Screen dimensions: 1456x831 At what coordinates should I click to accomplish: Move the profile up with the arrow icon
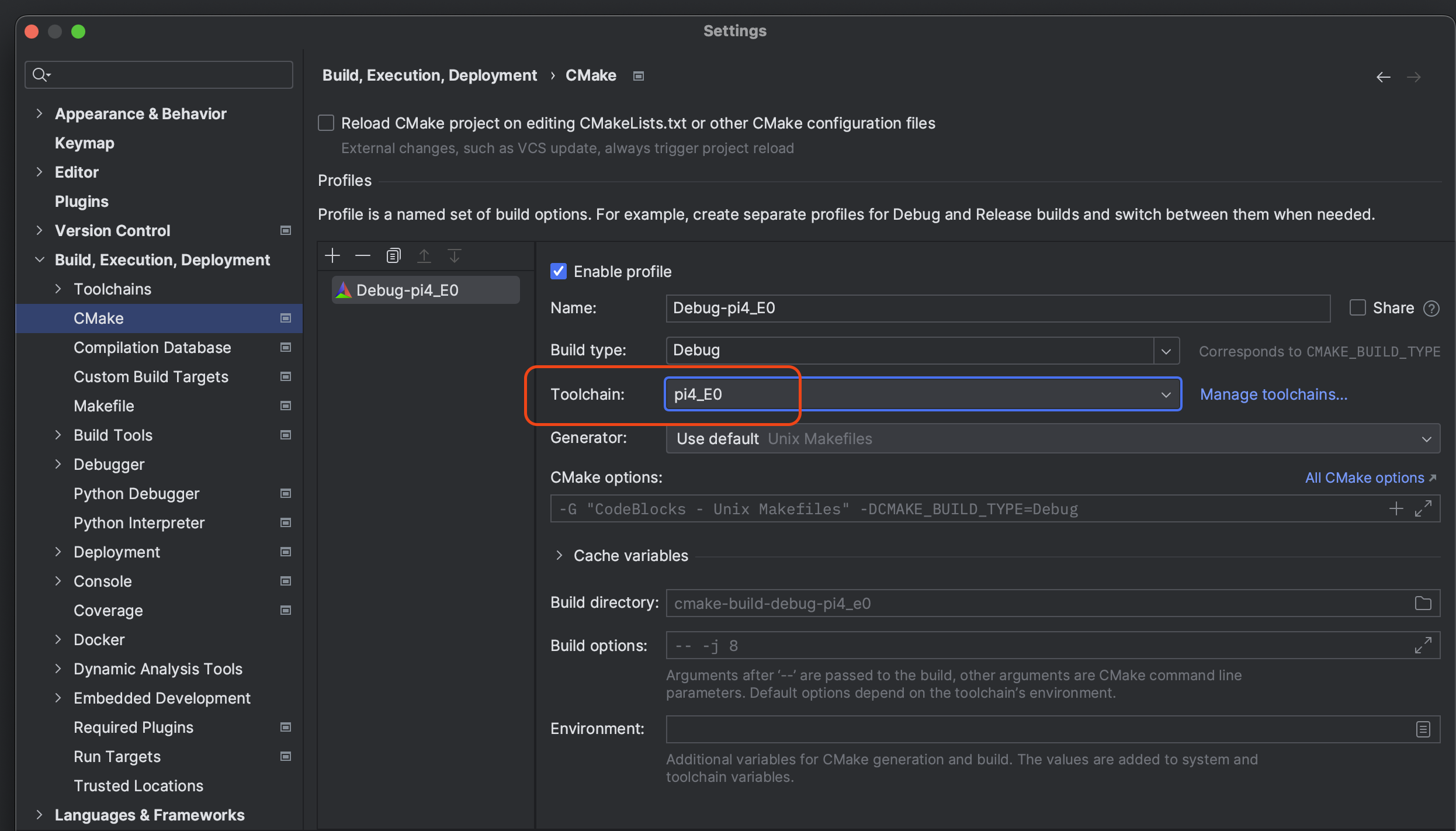point(424,255)
